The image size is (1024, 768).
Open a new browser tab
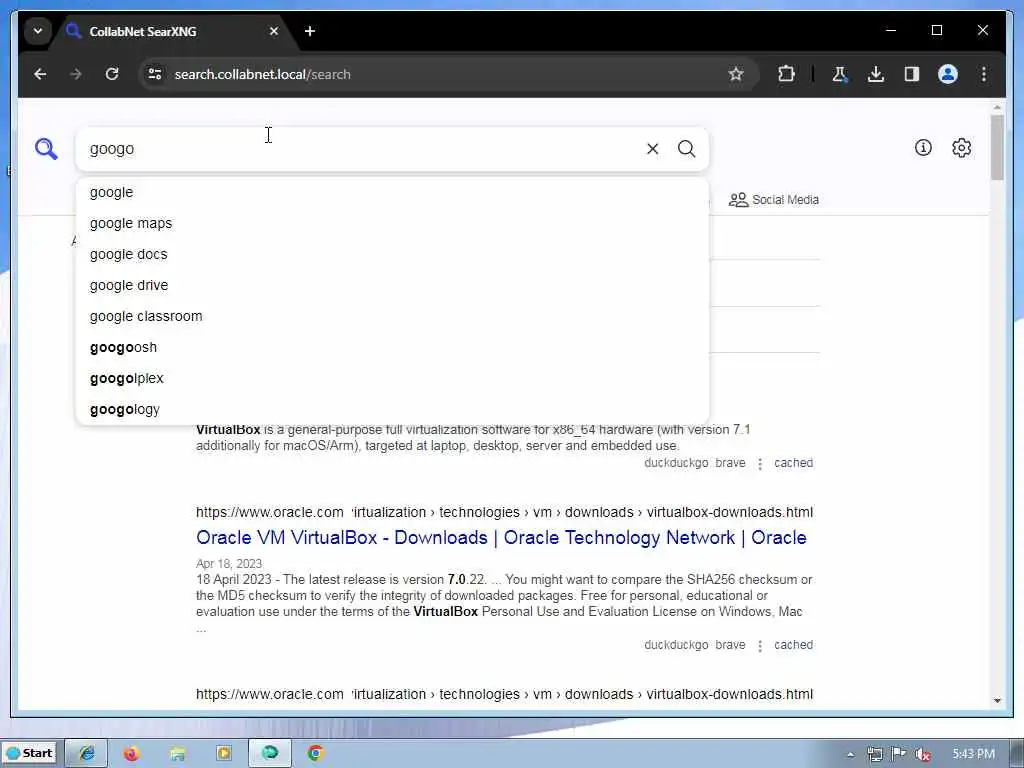click(310, 31)
